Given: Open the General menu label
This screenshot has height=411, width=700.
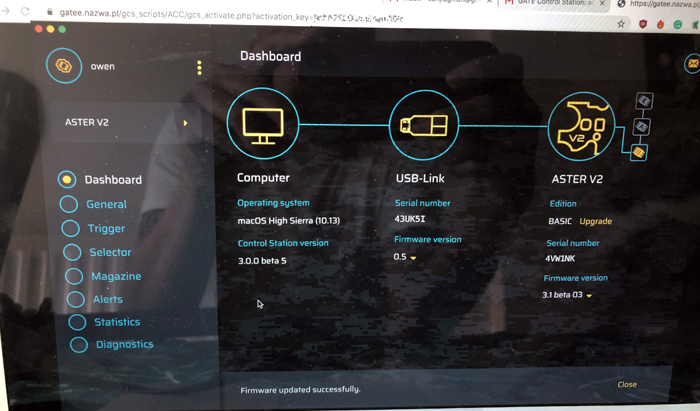Looking at the screenshot, I should coord(106,204).
